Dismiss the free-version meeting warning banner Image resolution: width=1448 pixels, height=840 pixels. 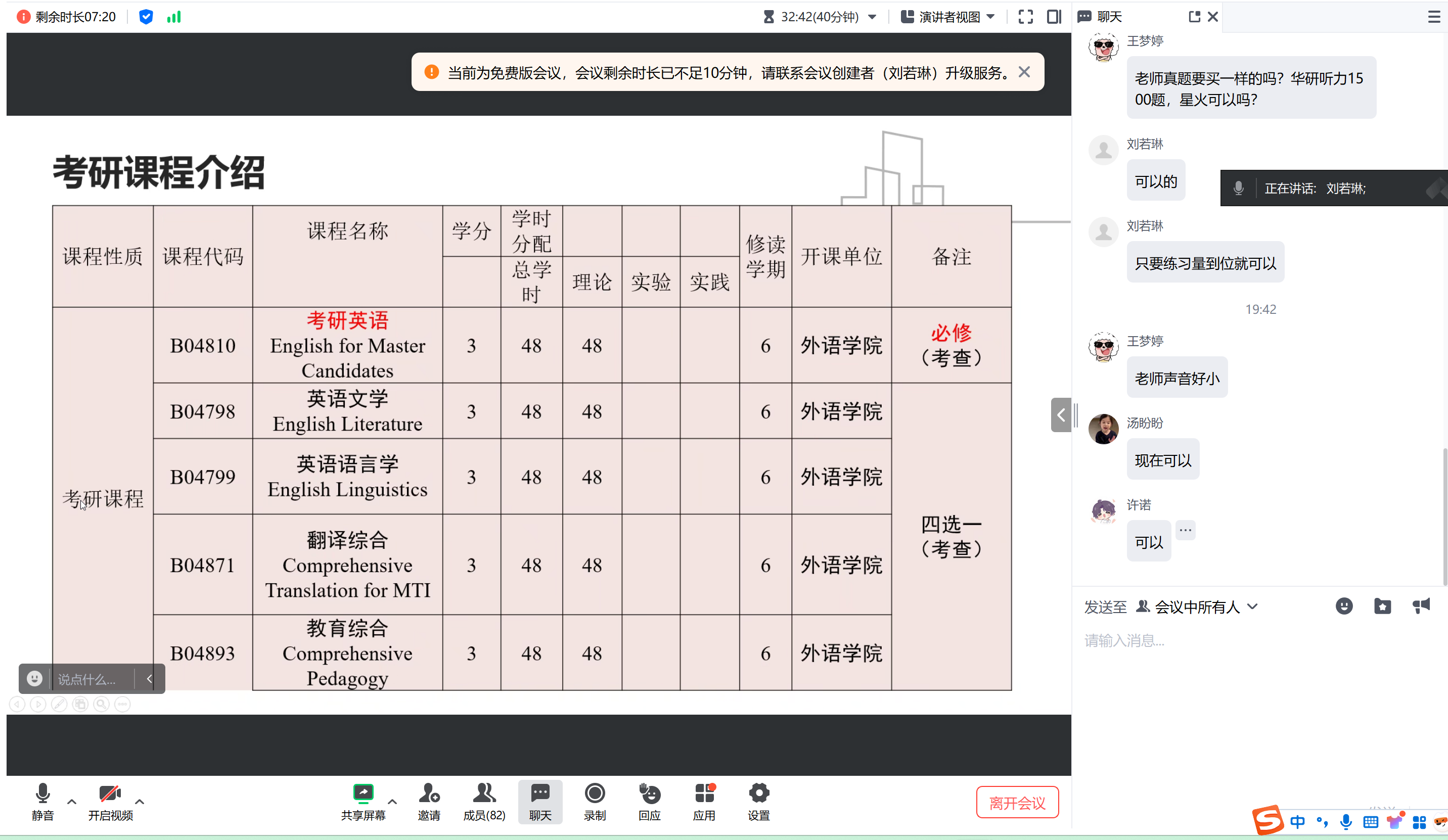coord(1024,72)
